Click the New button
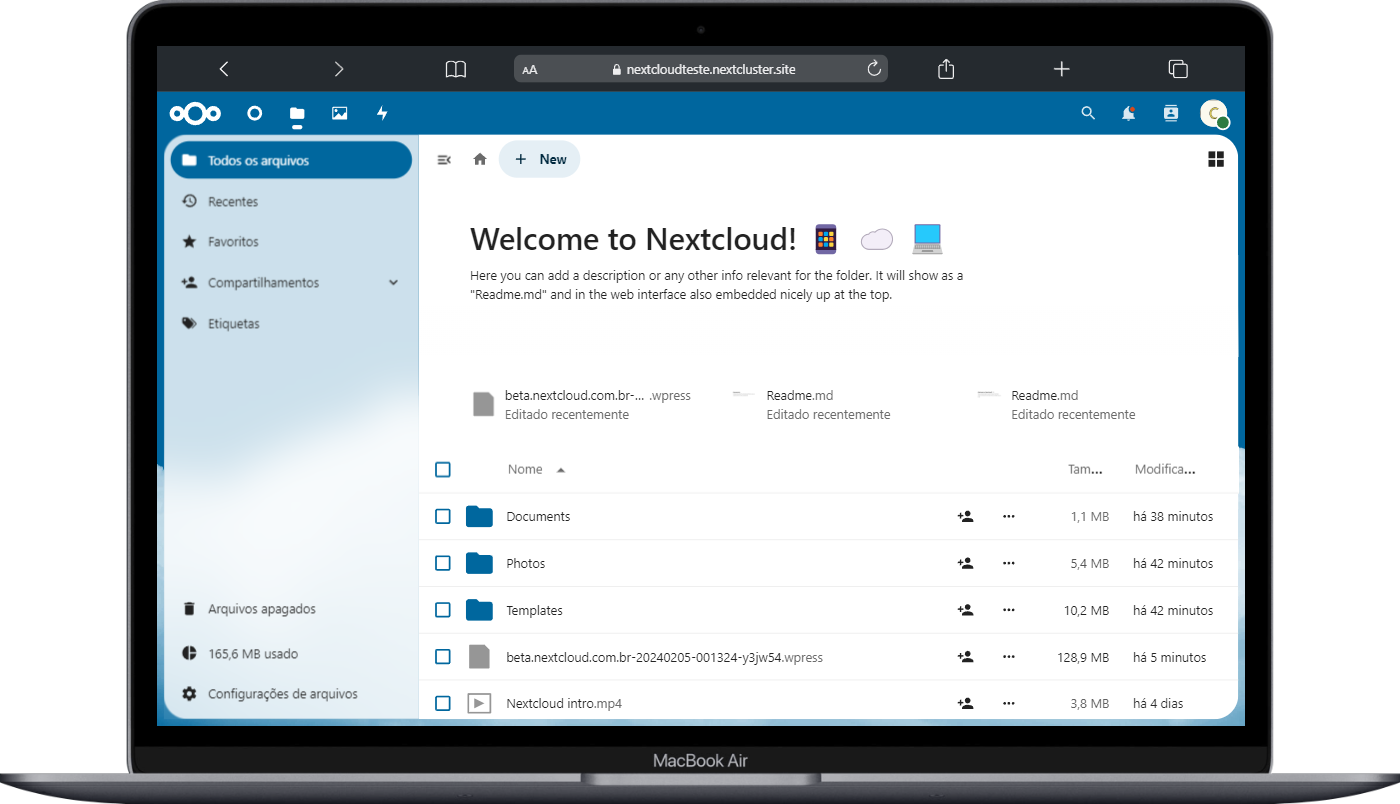 coord(540,159)
